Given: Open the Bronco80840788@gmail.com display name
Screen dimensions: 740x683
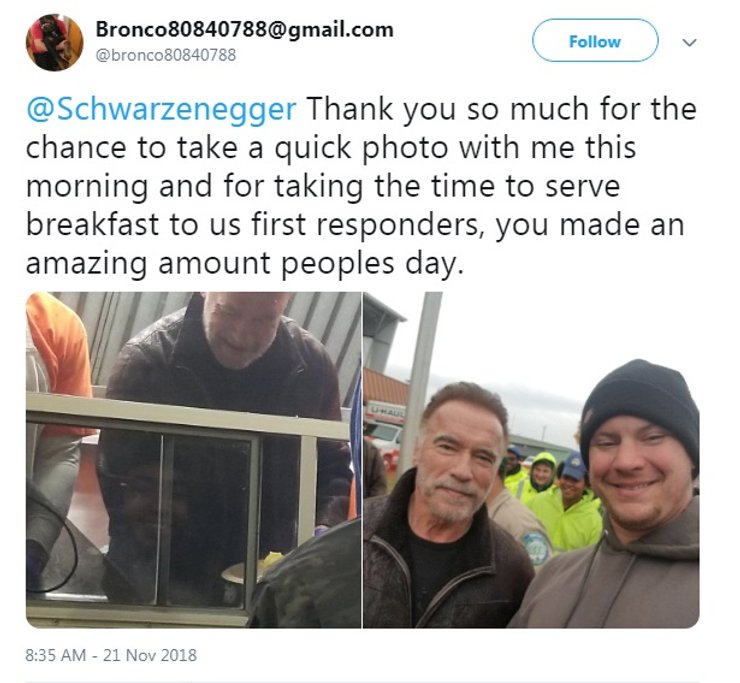Looking at the screenshot, I should tap(244, 29).
